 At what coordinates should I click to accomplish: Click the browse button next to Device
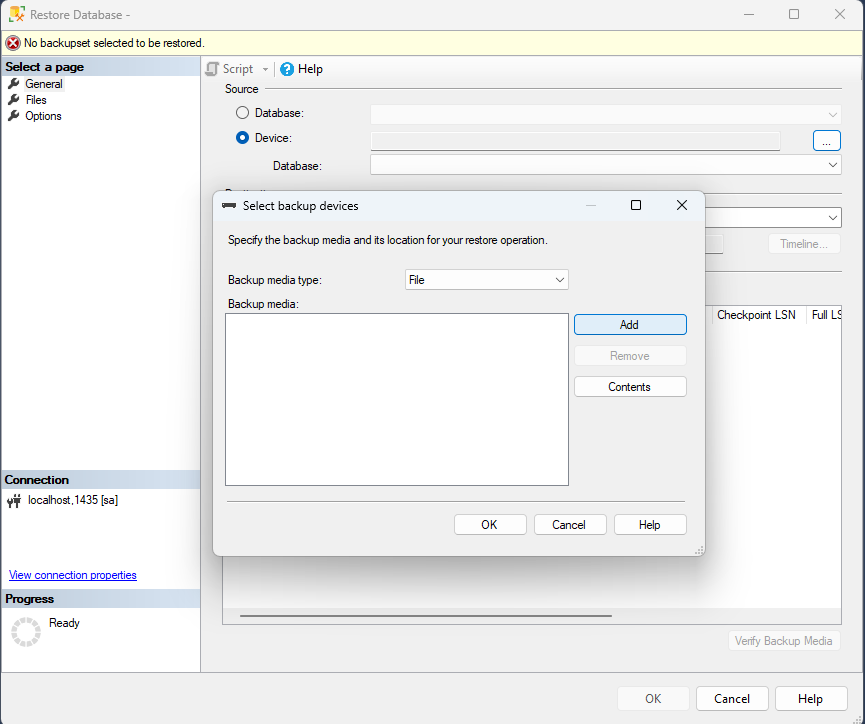click(826, 140)
